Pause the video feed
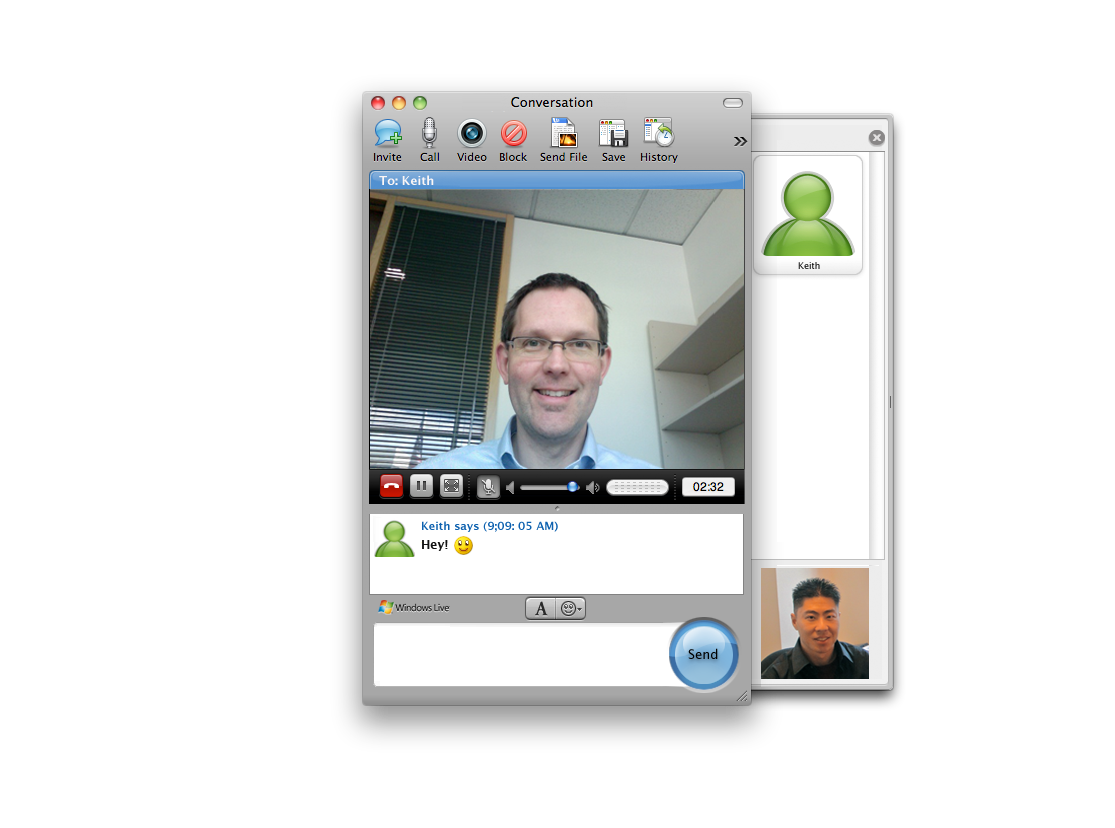Screen dimensions: 1115x828 coord(421,486)
